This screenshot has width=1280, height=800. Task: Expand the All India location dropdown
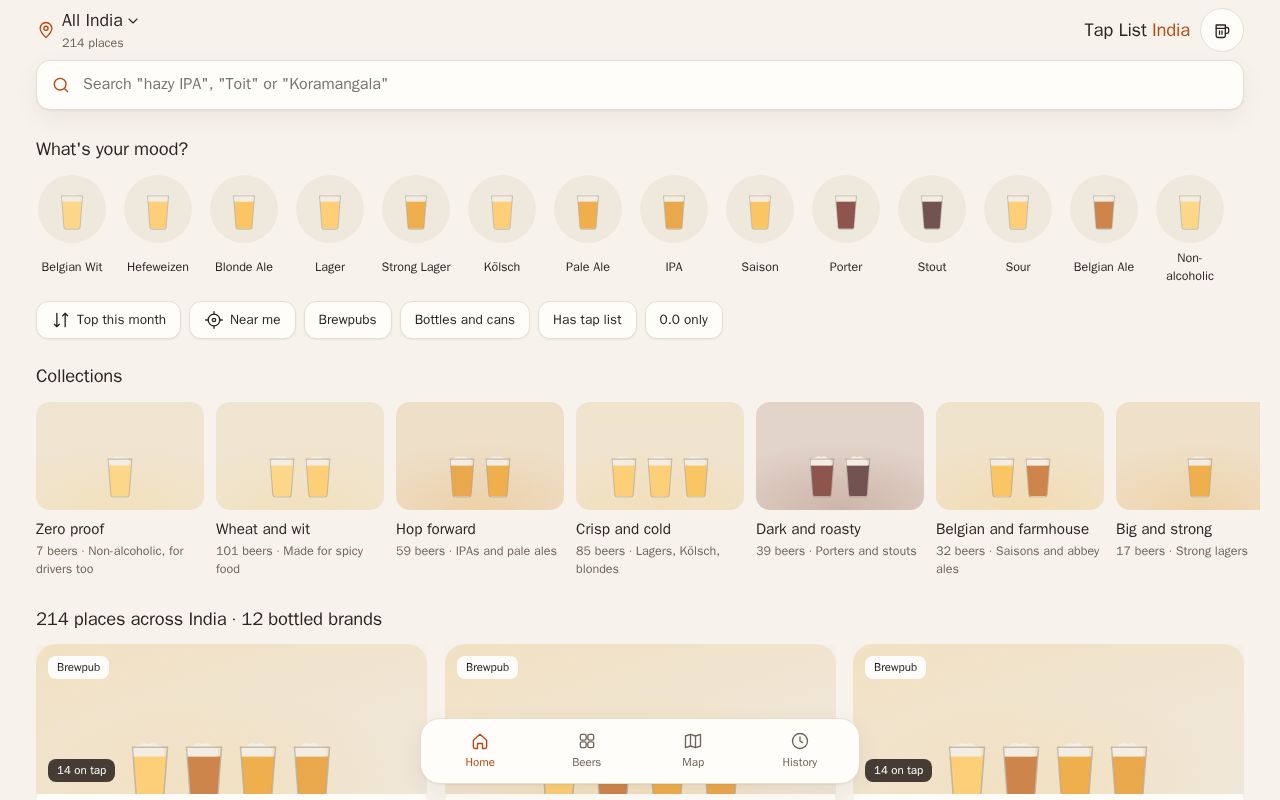[x=100, y=20]
